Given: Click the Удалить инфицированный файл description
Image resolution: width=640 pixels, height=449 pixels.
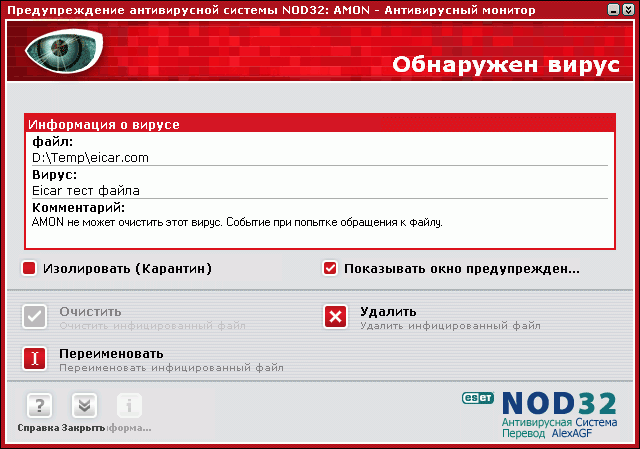Looking at the screenshot, I should pyautogui.click(x=450, y=326).
